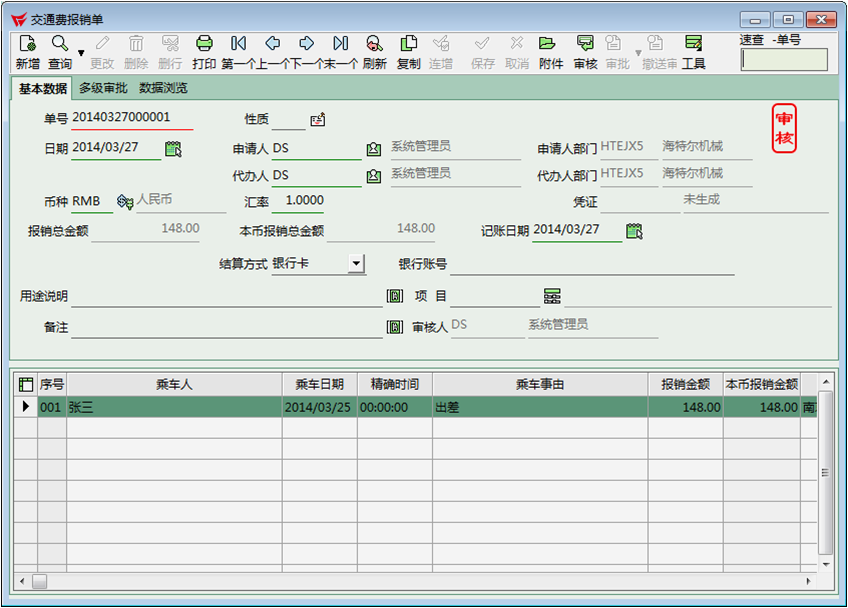
Task: Open the applicant lookup icon beside 申请人 DS
Action: [x=374, y=149]
